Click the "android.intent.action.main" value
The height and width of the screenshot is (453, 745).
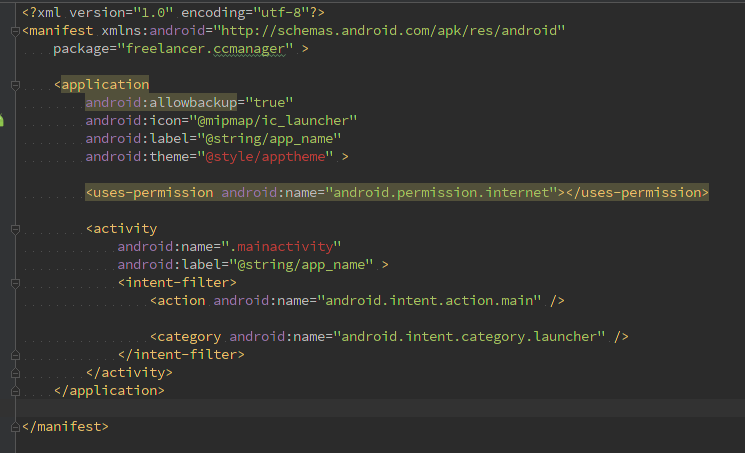click(x=429, y=300)
